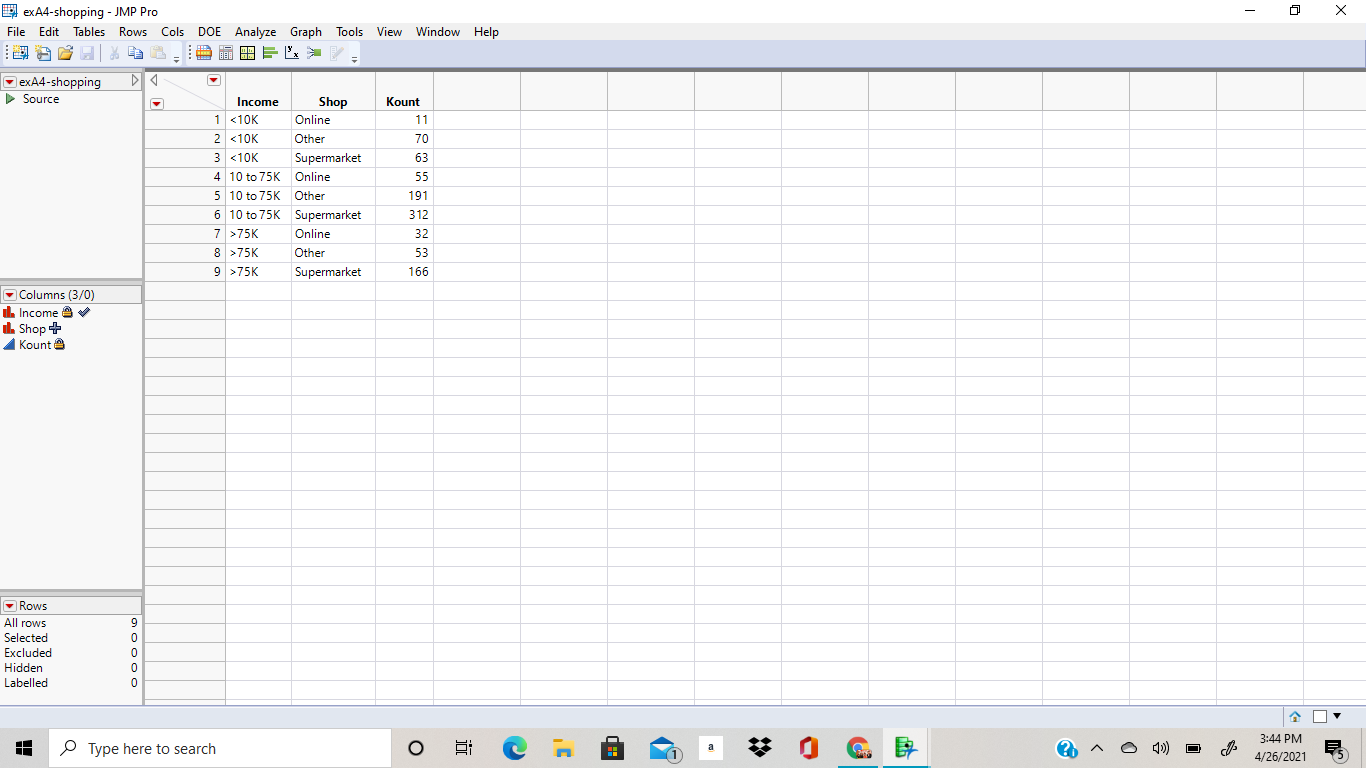This screenshot has width=1366, height=768.
Task: Click the lock icon beside Kount column
Action: pos(59,344)
